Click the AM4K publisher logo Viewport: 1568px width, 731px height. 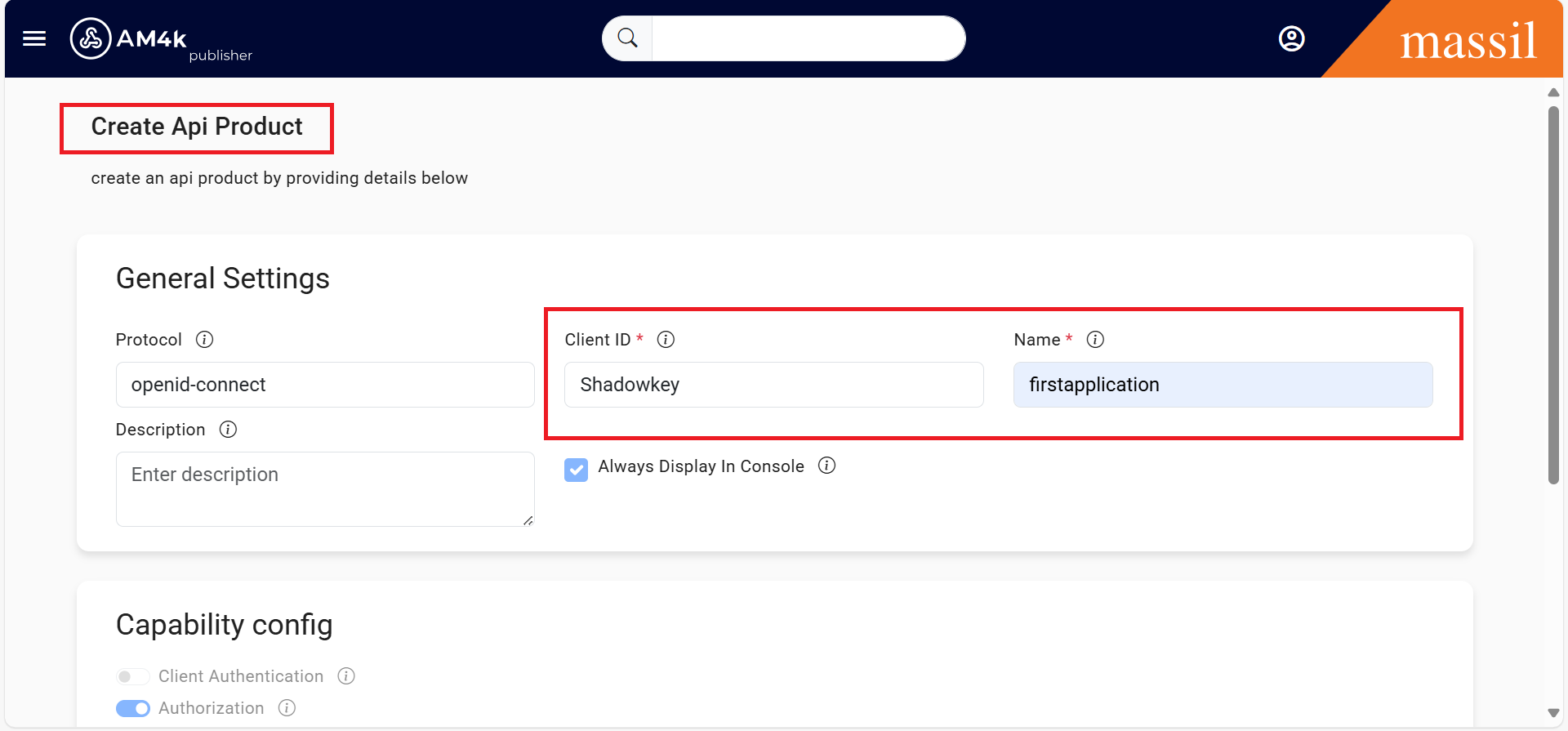point(160,39)
